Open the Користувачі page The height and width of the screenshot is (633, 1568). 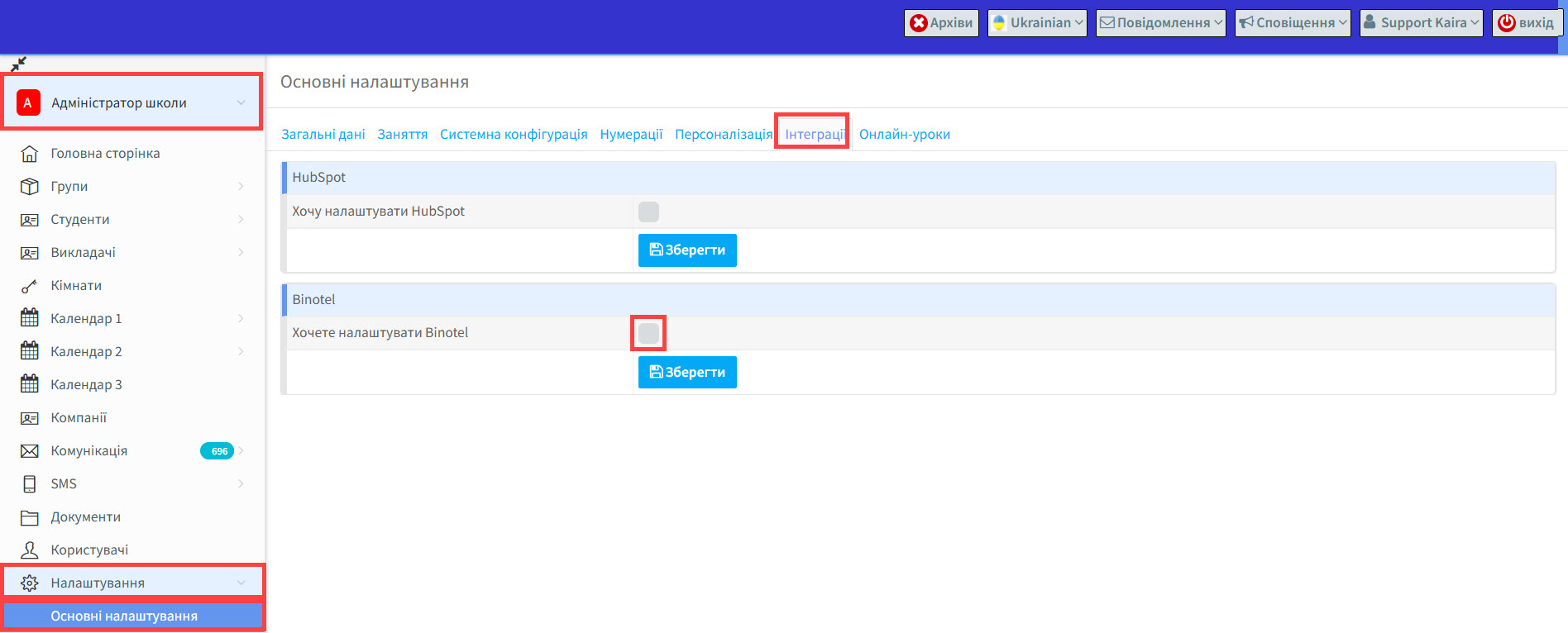(89, 550)
